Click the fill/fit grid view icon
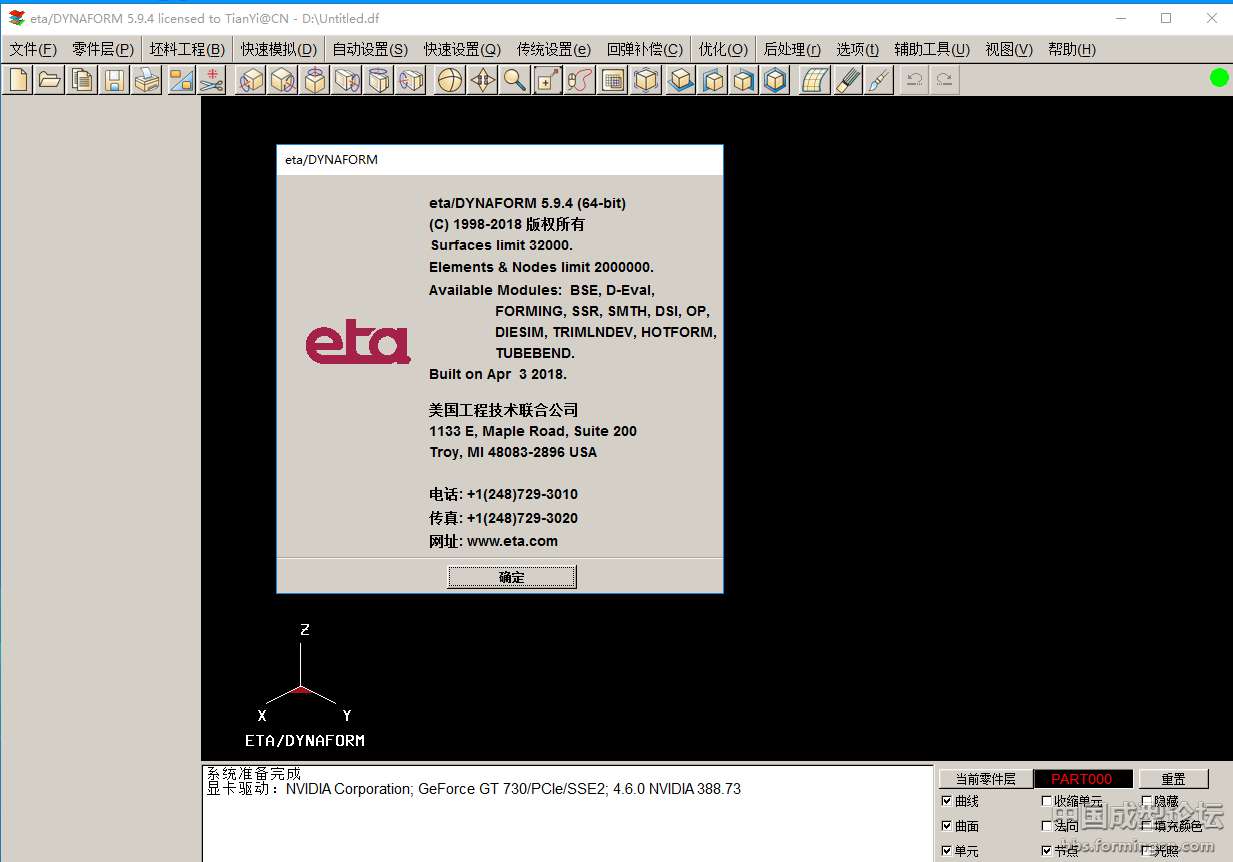Screen dimensions: 1233x862 tap(613, 80)
